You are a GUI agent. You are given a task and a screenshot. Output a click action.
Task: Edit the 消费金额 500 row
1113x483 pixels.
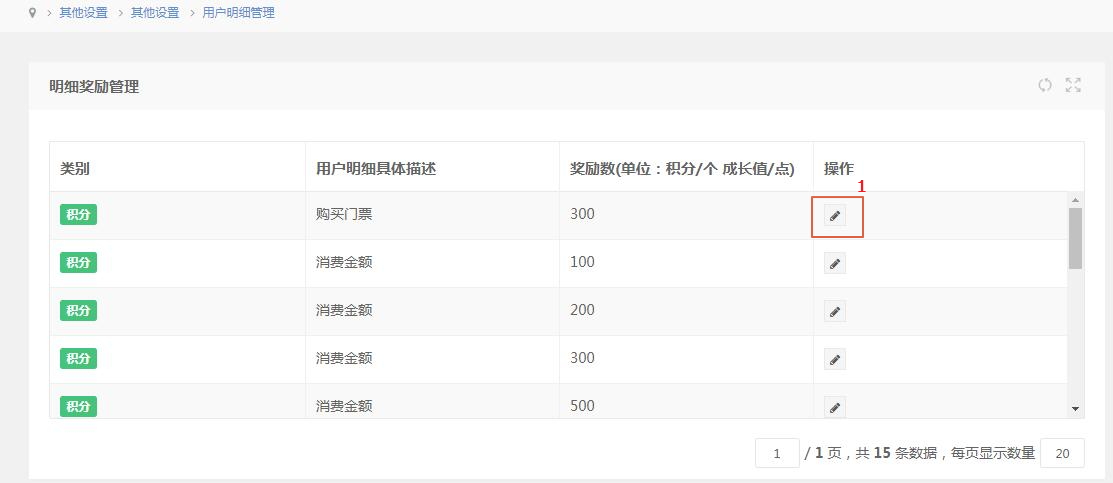tap(835, 407)
